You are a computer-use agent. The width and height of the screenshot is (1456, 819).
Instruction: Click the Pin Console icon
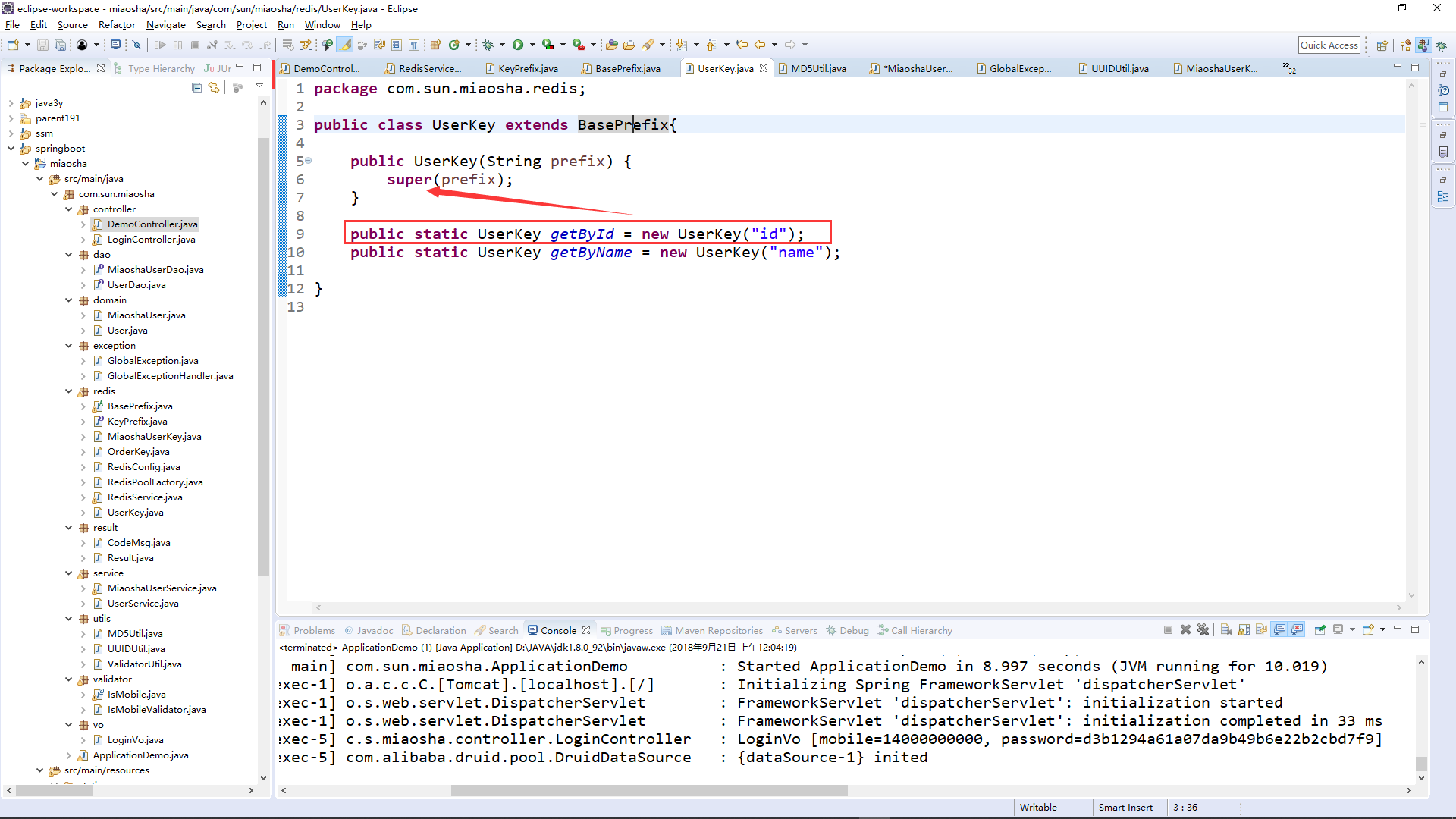[x=1320, y=630]
